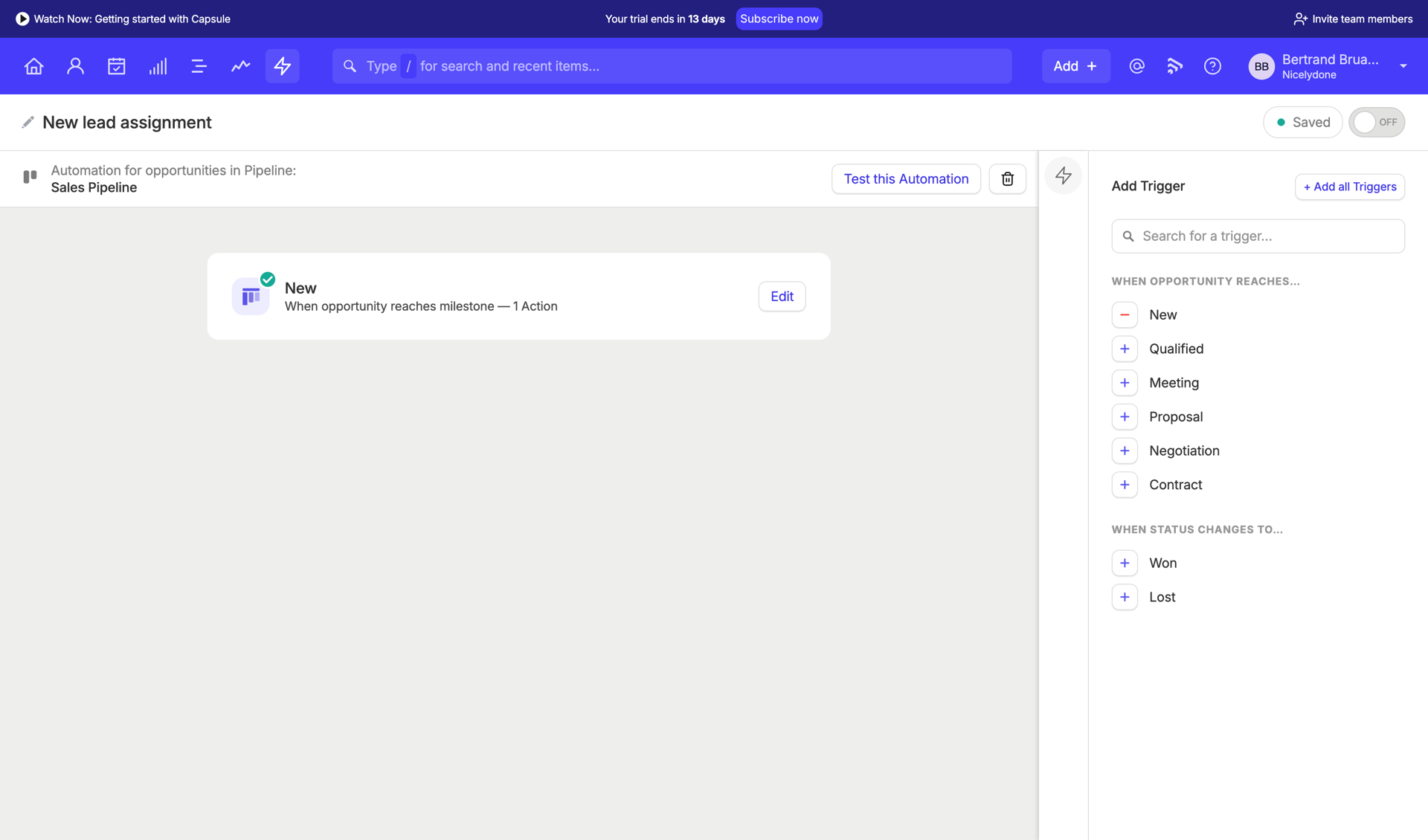The width and height of the screenshot is (1428, 840).
Task: Open the help question-mark icon
Action: point(1212,66)
